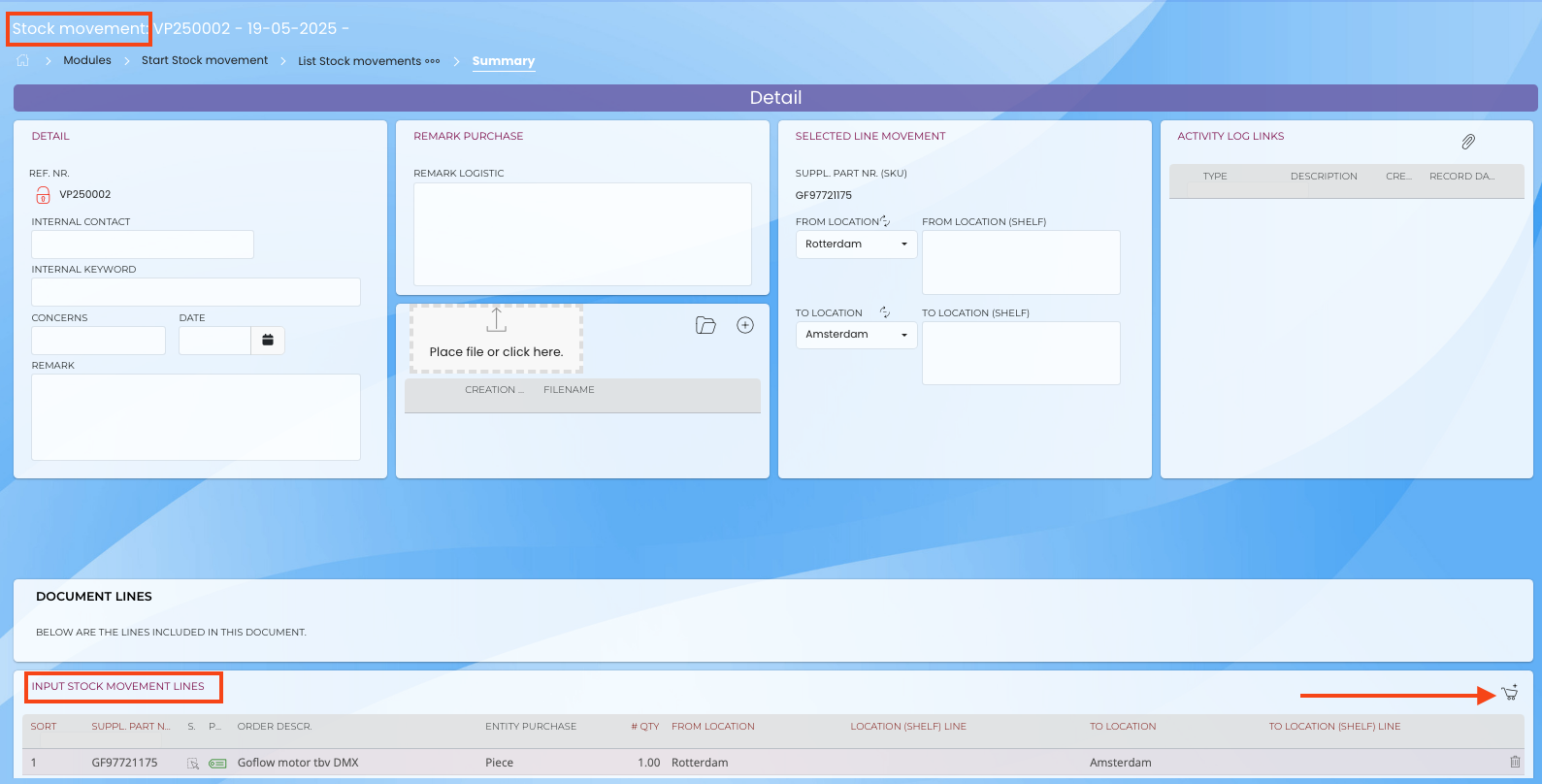Click the green tag icon on row 1
This screenshot has height=784, width=1542.
(217, 764)
